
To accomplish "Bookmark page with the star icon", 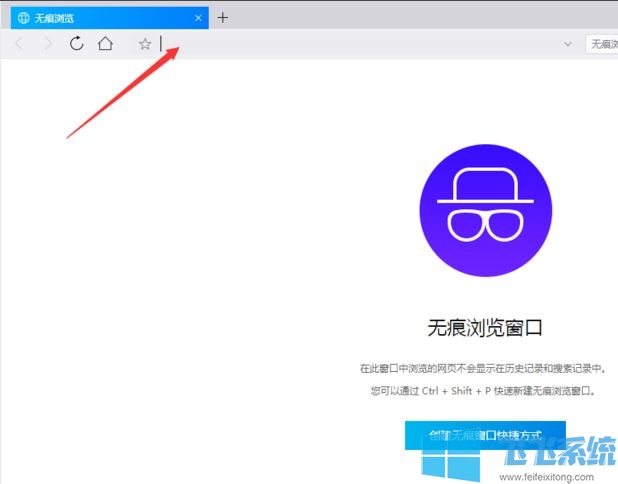I will point(145,44).
